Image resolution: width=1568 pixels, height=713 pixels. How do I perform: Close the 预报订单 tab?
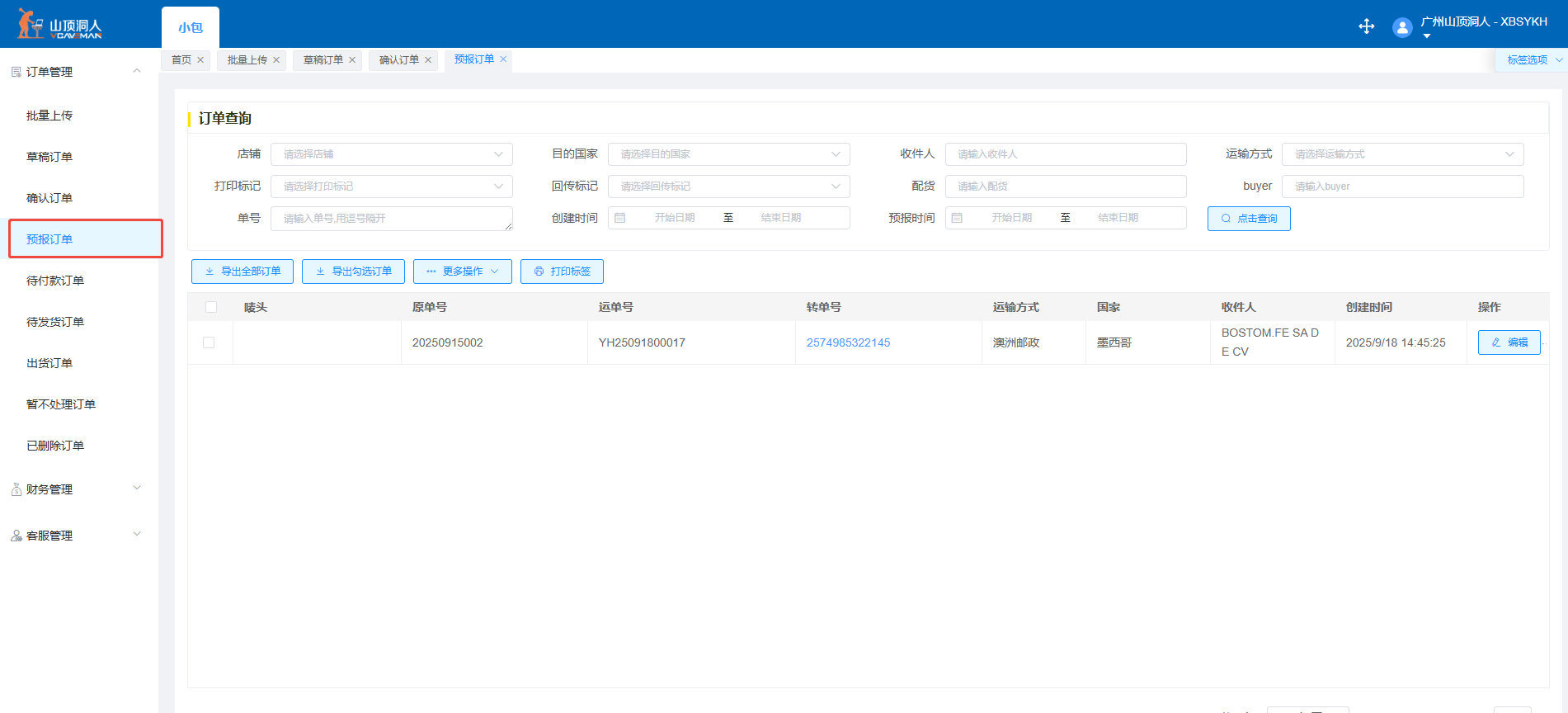coord(503,59)
